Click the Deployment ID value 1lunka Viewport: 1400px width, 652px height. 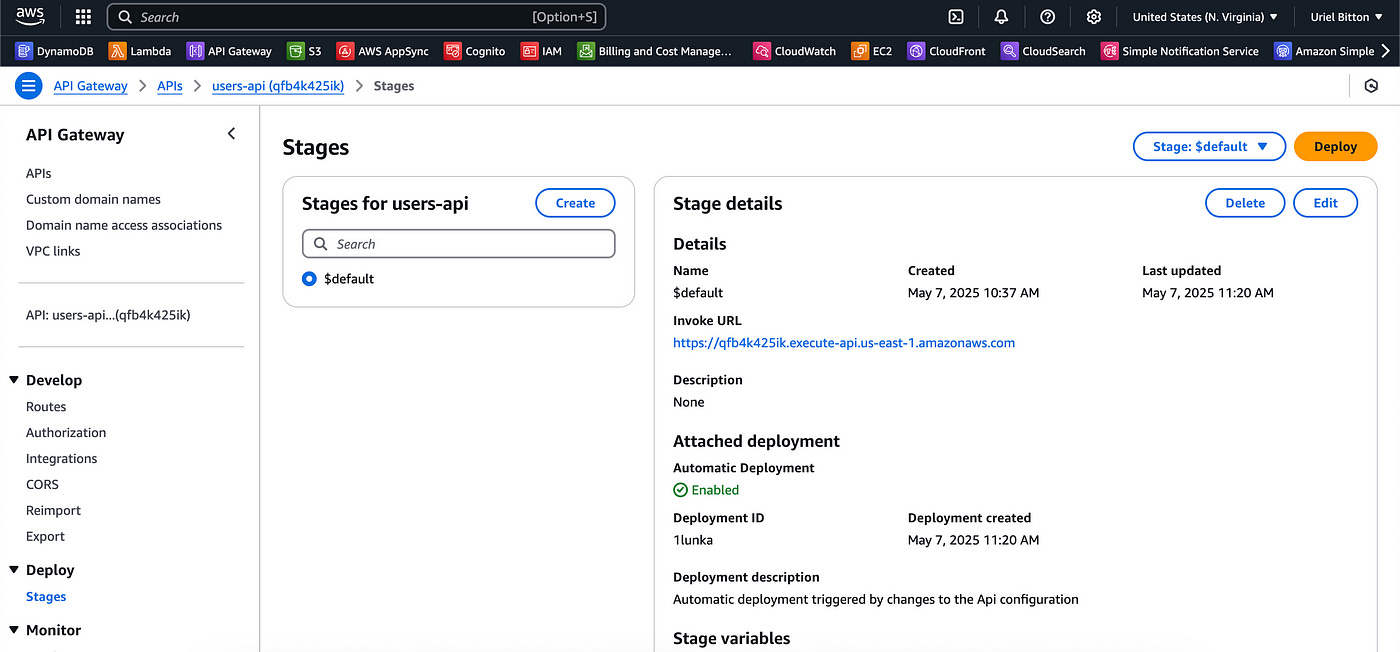[x=693, y=540]
